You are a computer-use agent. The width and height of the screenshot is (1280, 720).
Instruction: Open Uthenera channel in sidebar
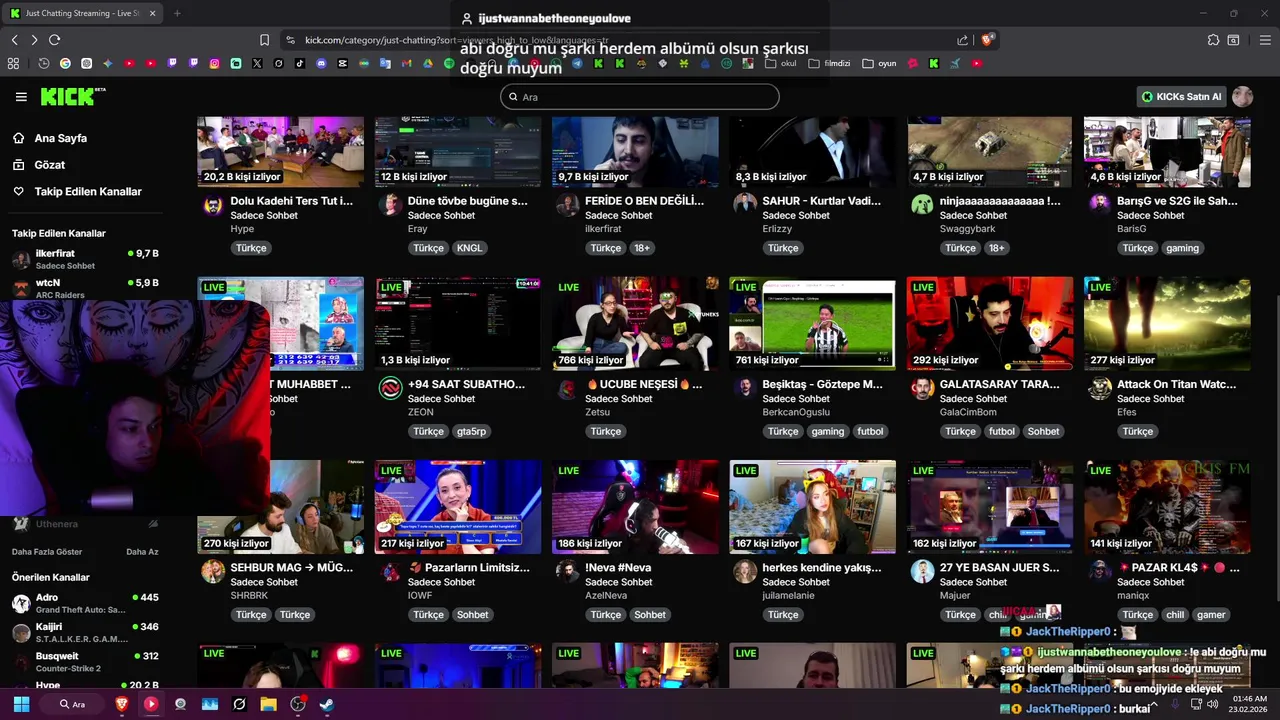point(86,524)
